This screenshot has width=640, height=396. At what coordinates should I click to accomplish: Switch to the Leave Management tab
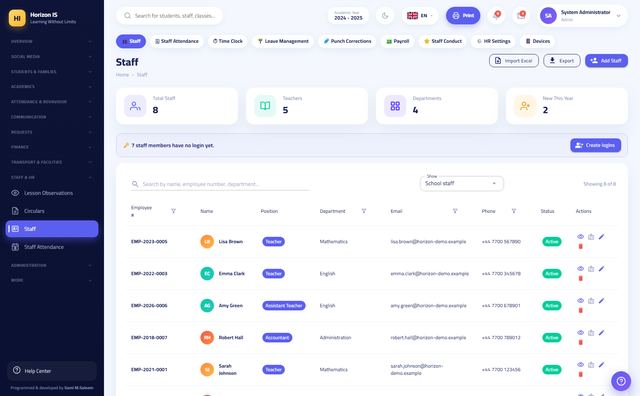pyautogui.click(x=283, y=41)
